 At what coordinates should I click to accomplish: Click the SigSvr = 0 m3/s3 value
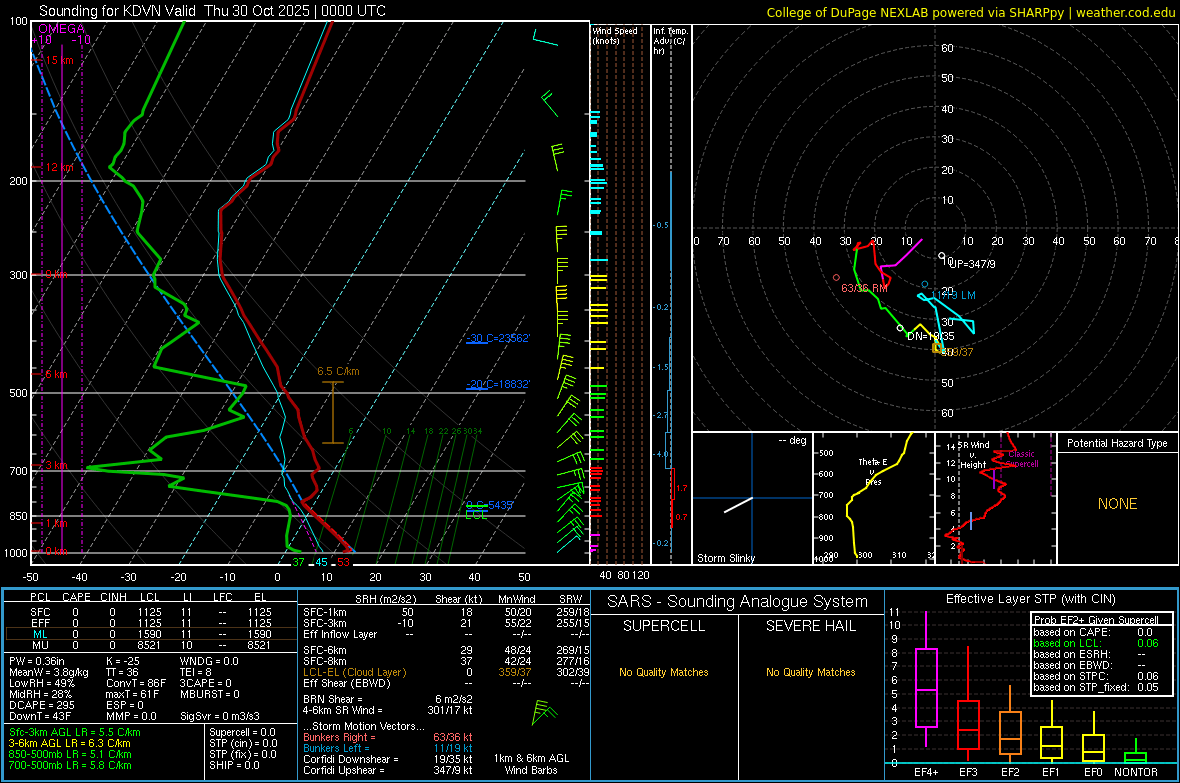(220, 716)
